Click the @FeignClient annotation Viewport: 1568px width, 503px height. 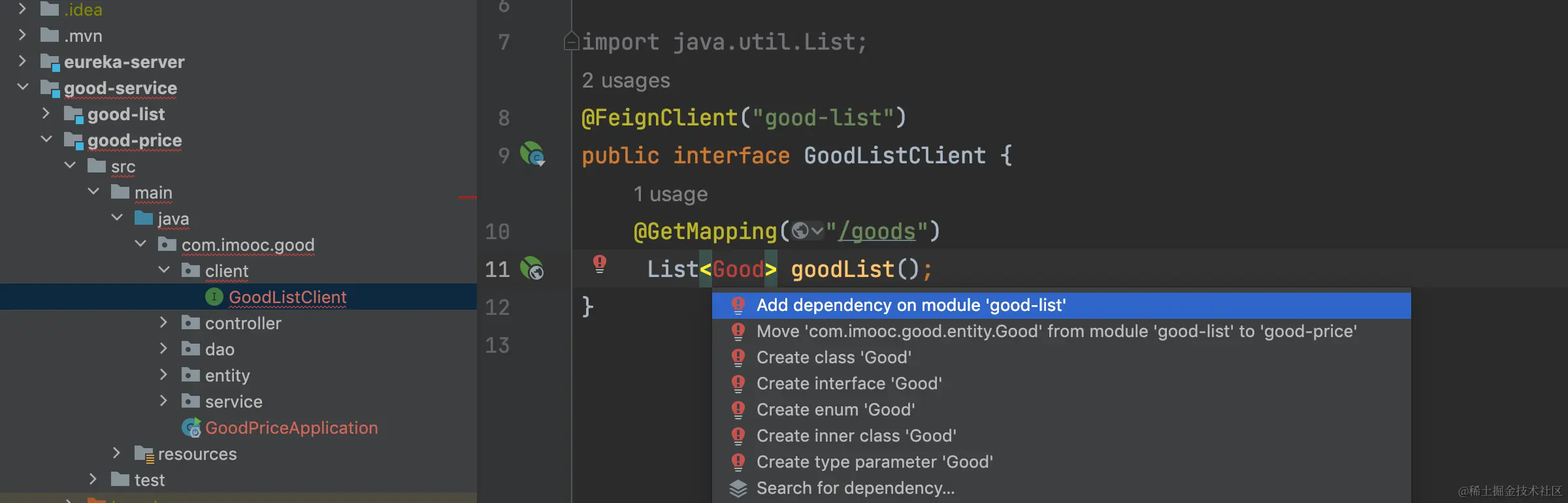point(659,118)
